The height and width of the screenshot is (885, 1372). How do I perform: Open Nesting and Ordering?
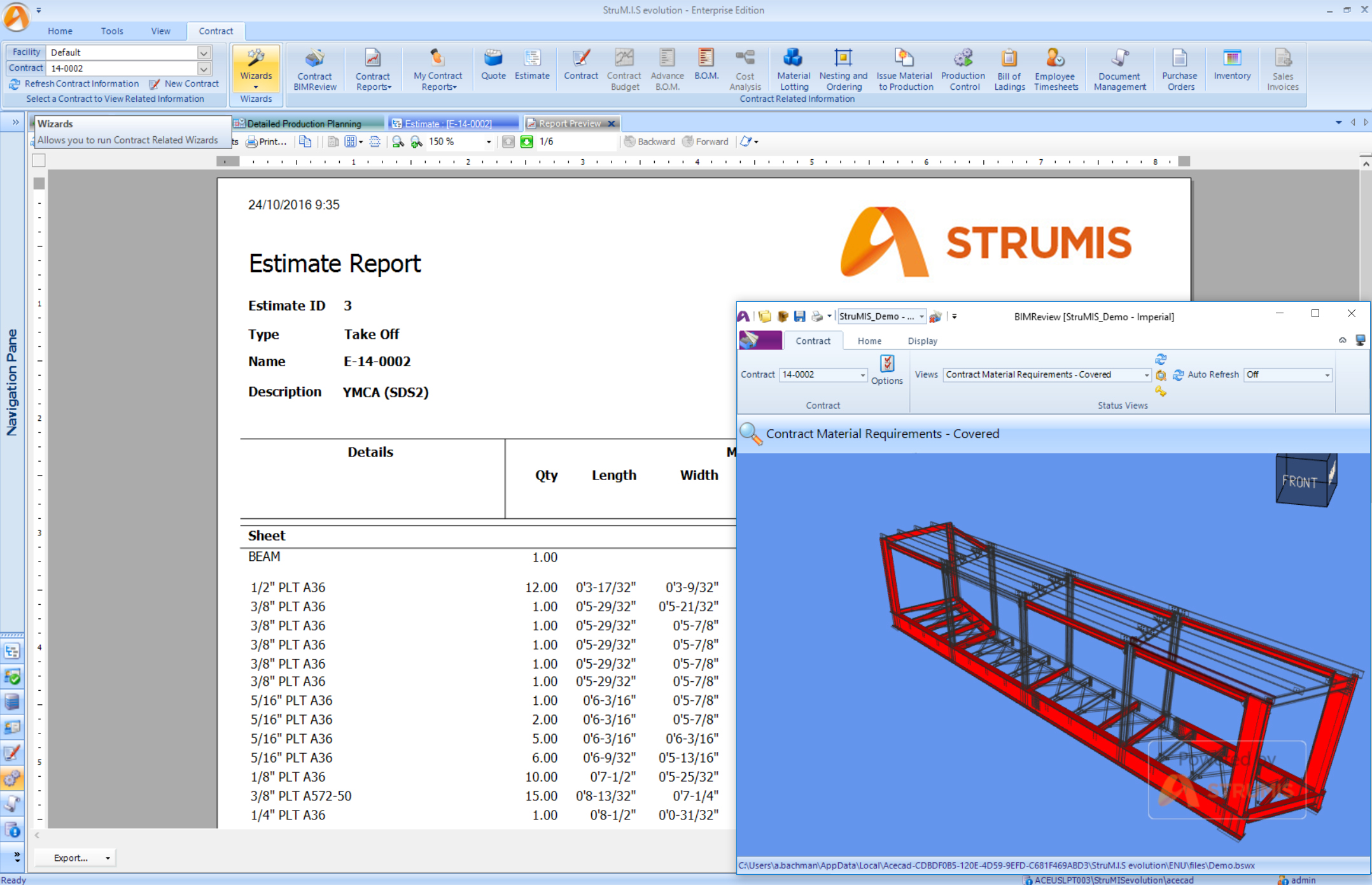[843, 69]
